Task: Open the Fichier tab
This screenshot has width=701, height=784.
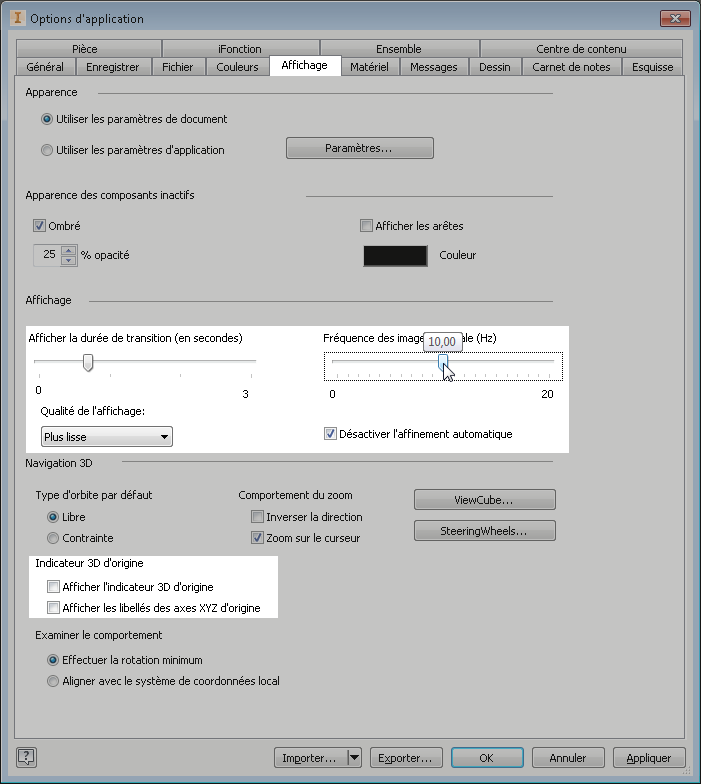Action: (x=178, y=66)
